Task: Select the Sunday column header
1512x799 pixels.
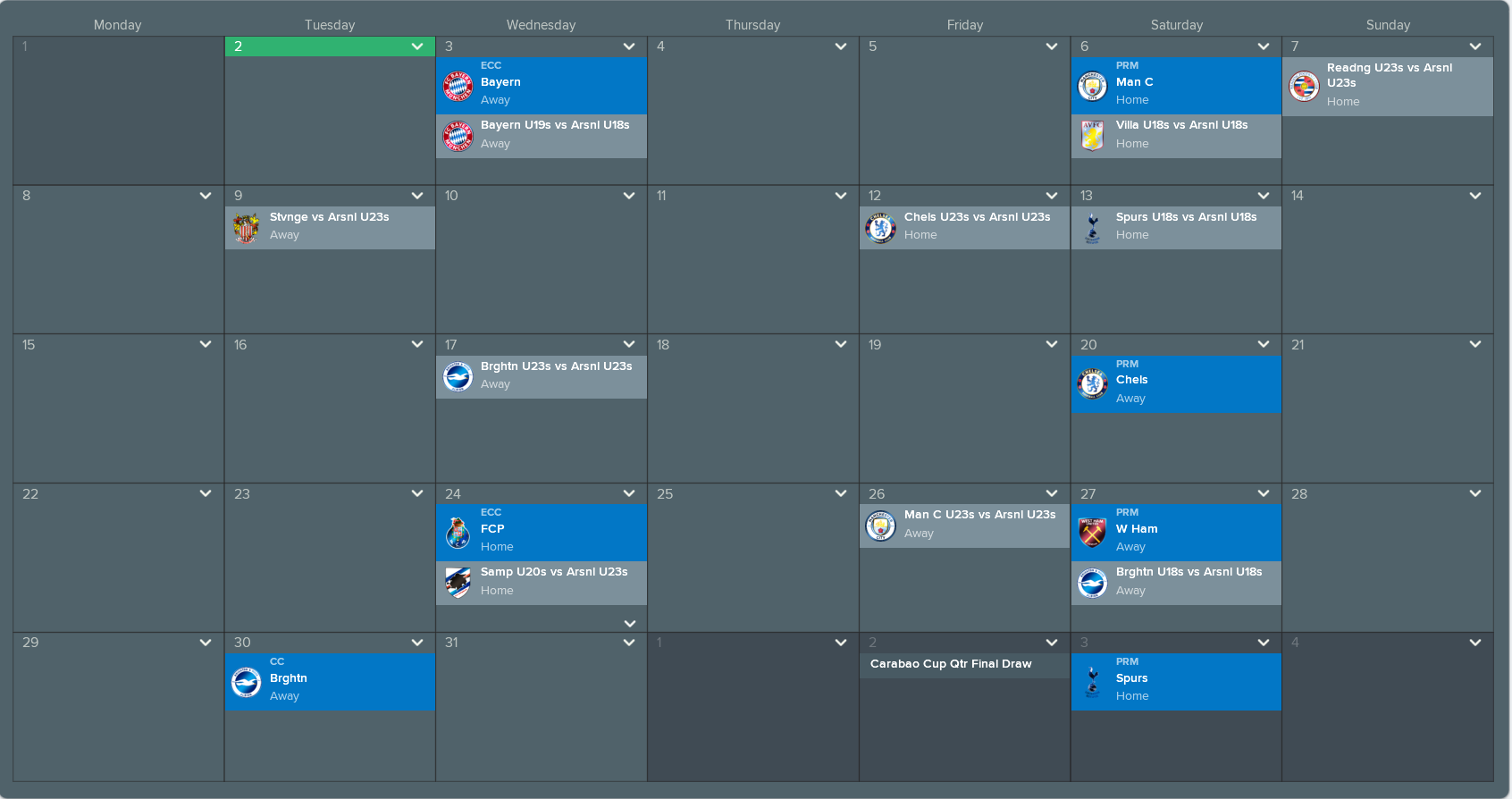Action: click(1388, 25)
